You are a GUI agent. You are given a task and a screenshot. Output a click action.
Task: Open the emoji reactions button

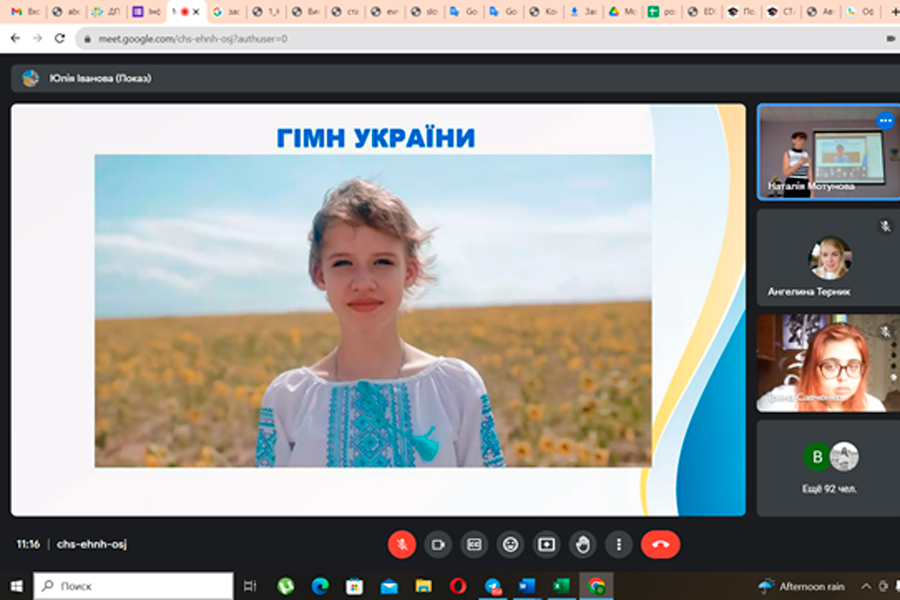click(511, 544)
